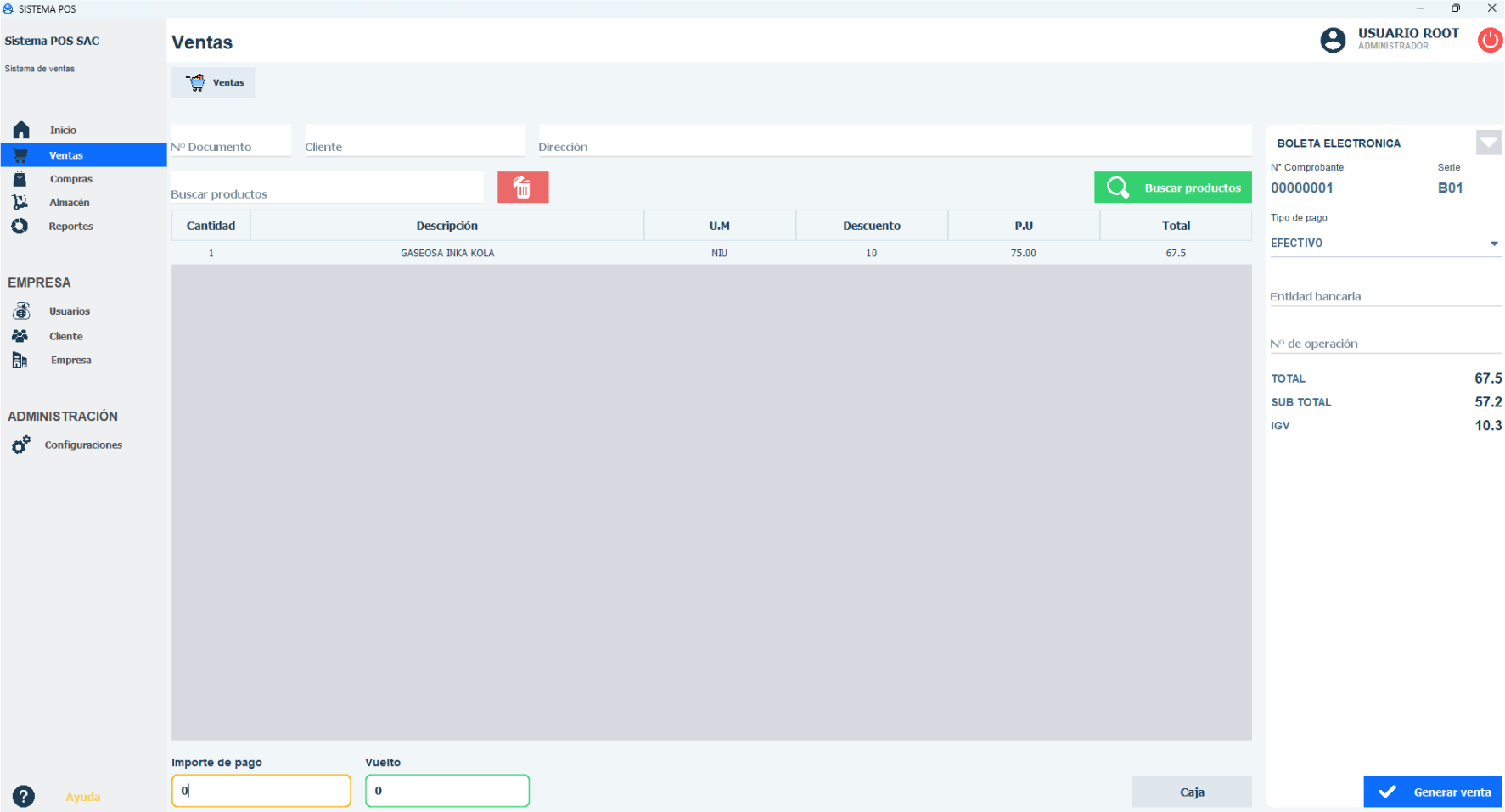1505x812 pixels.
Task: Click the Cliente group icon
Action: pyautogui.click(x=20, y=336)
